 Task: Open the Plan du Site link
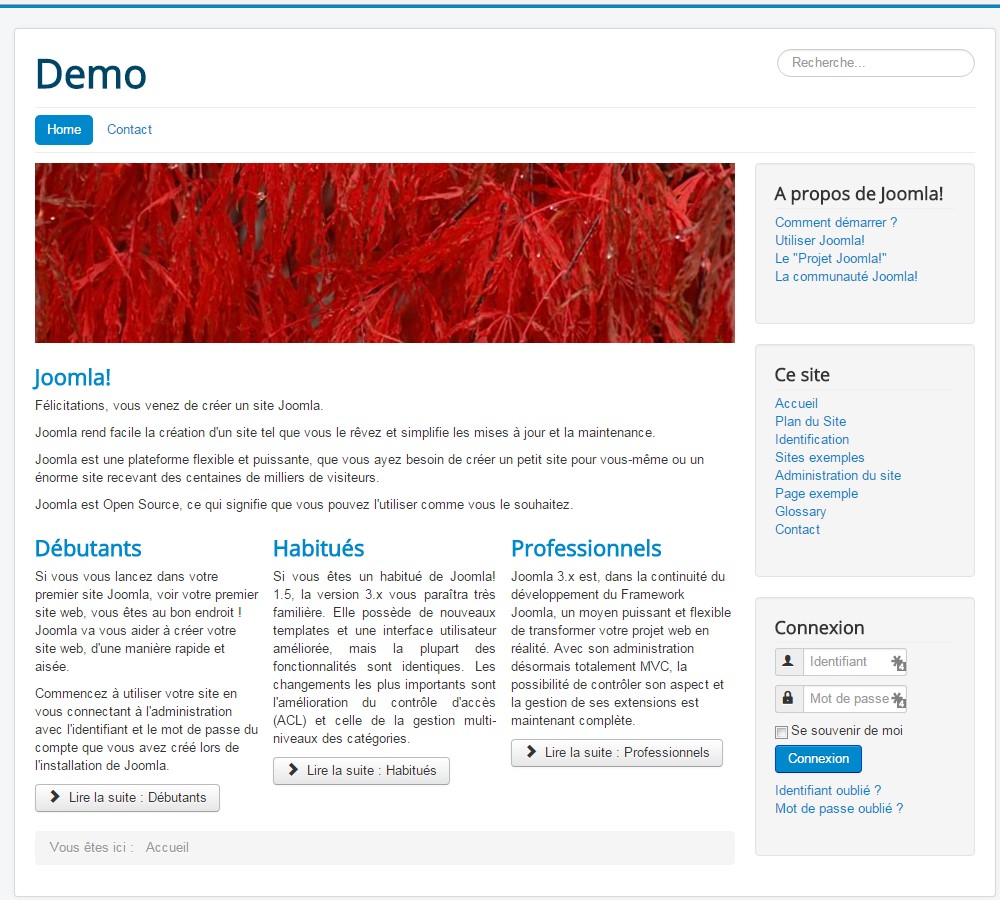coord(810,421)
